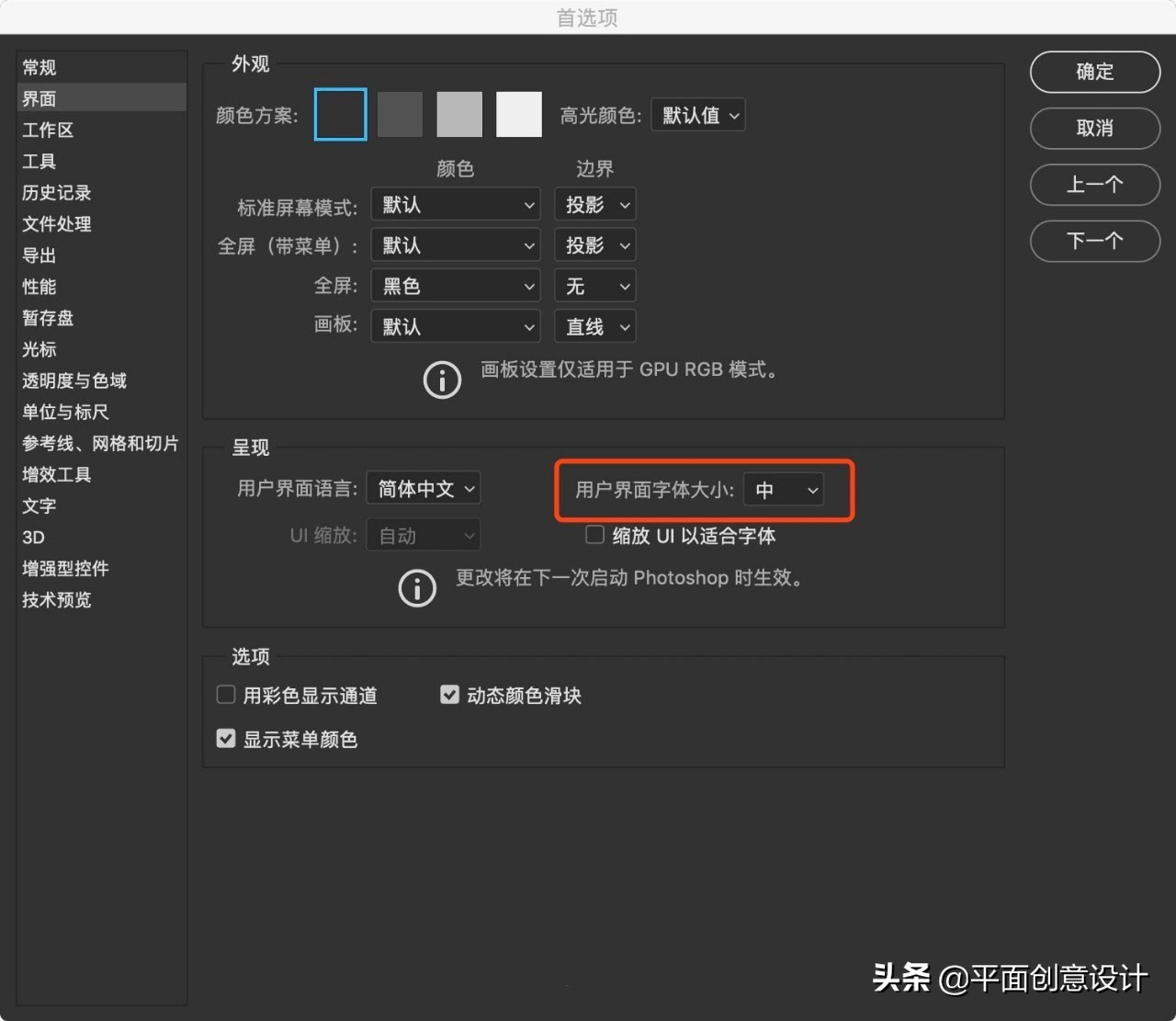Viewport: 1176px width, 1021px height.
Task: Enable the 用彩色显示通道 checkbox
Action: click(225, 695)
